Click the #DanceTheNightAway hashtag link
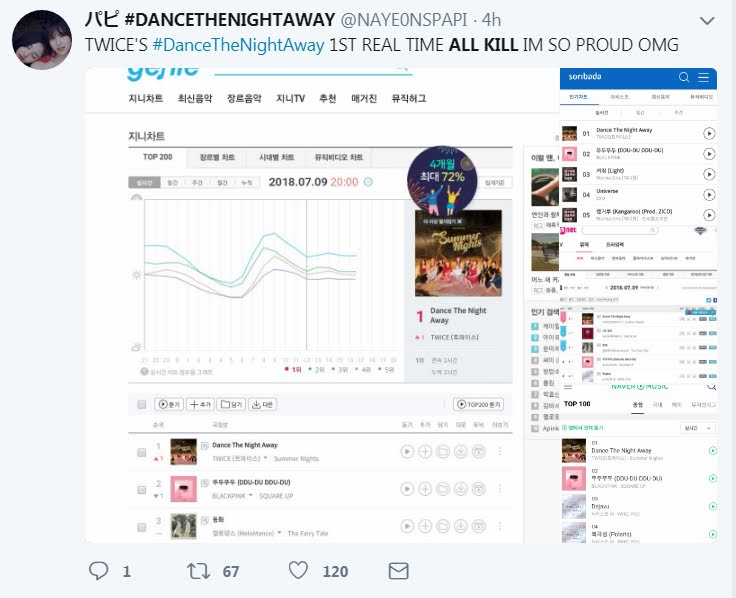This screenshot has height=598, width=736. 238,45
